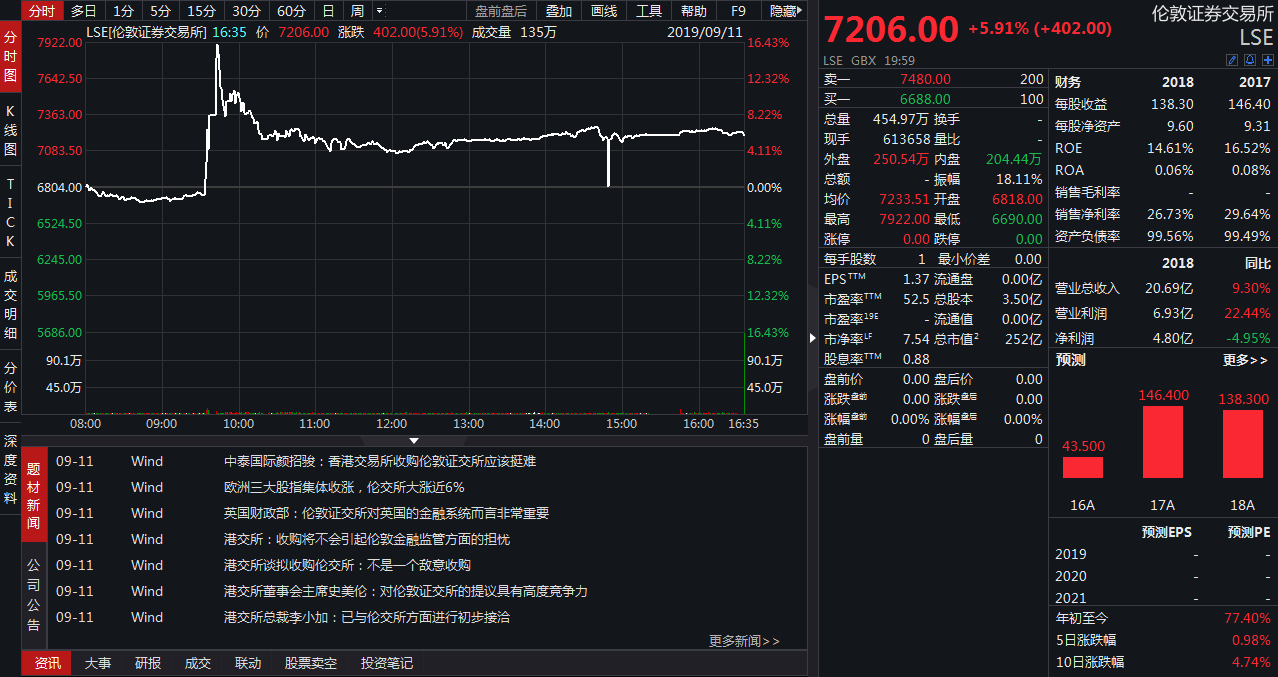1278x677 pixels.
Task: Select the 1分 interval
Action: tap(123, 11)
